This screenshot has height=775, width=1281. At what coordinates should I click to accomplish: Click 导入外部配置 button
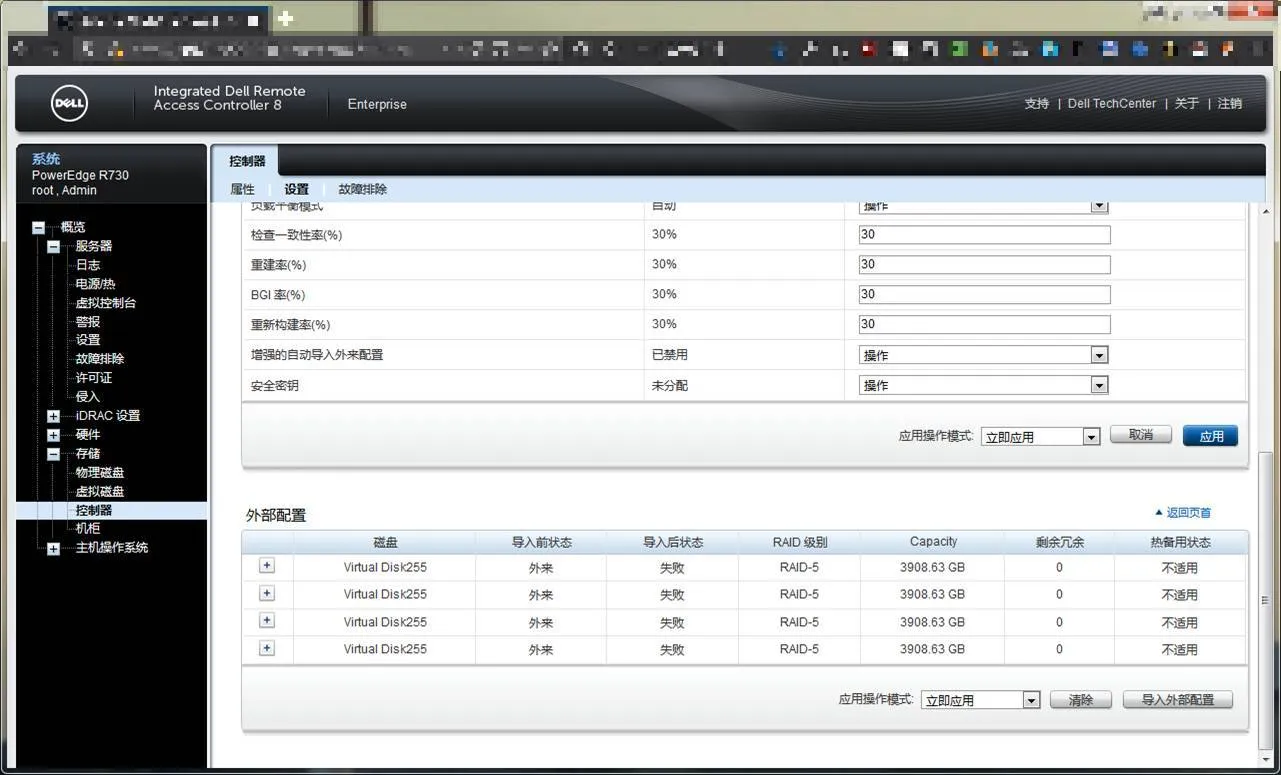pos(1178,700)
